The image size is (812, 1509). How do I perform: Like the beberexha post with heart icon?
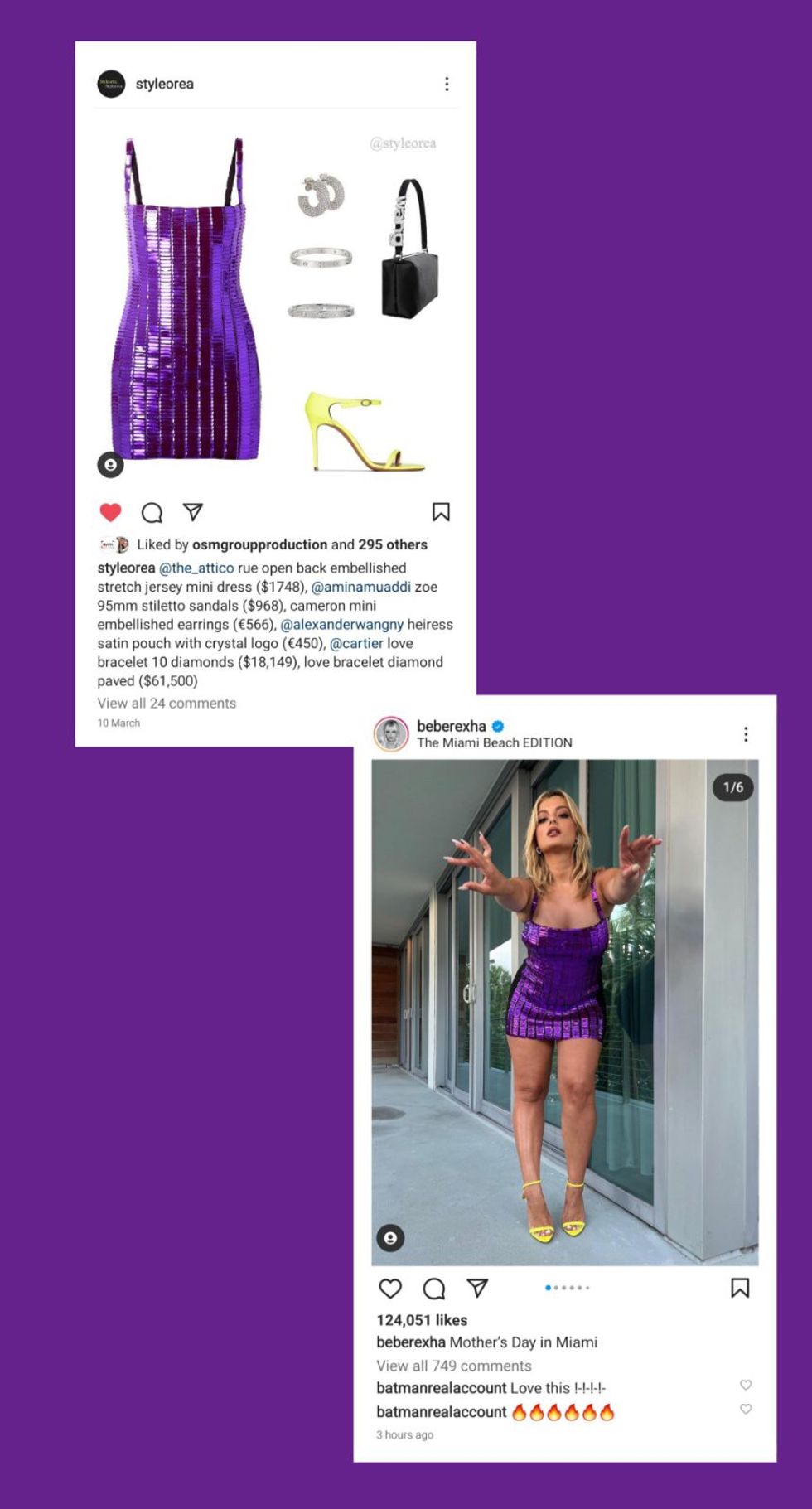coord(390,1289)
